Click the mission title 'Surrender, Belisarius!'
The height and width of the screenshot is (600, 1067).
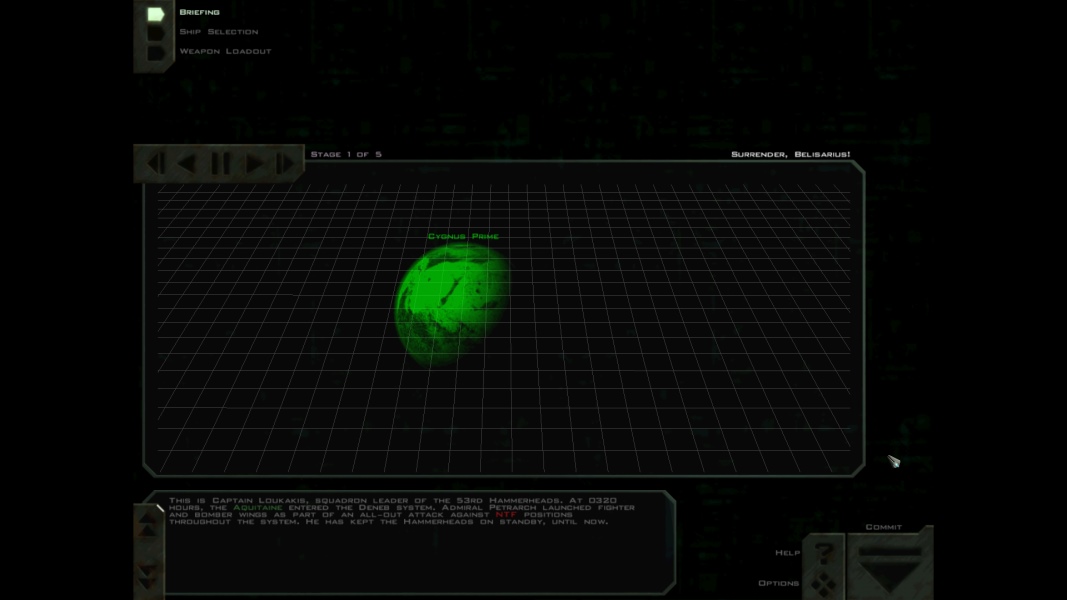coord(791,154)
